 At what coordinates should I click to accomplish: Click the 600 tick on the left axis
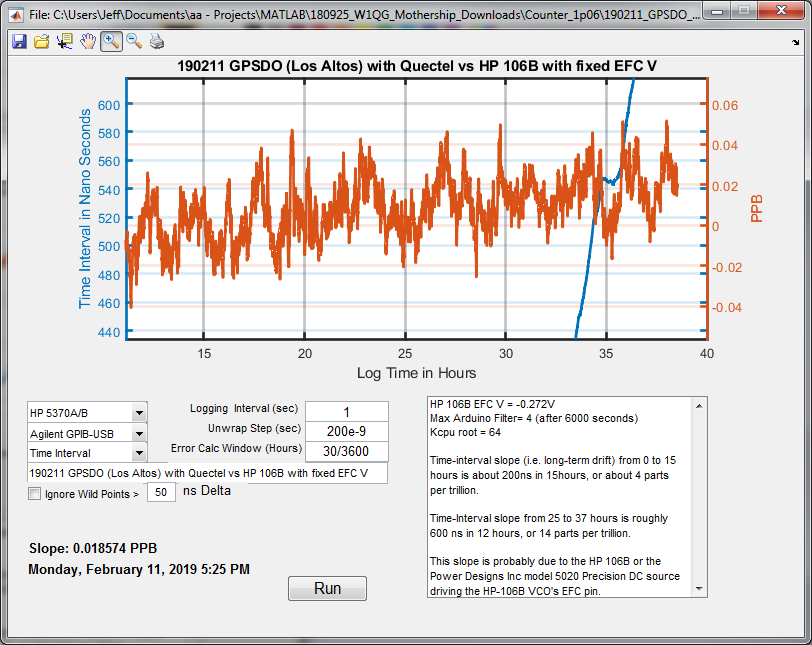(x=109, y=105)
